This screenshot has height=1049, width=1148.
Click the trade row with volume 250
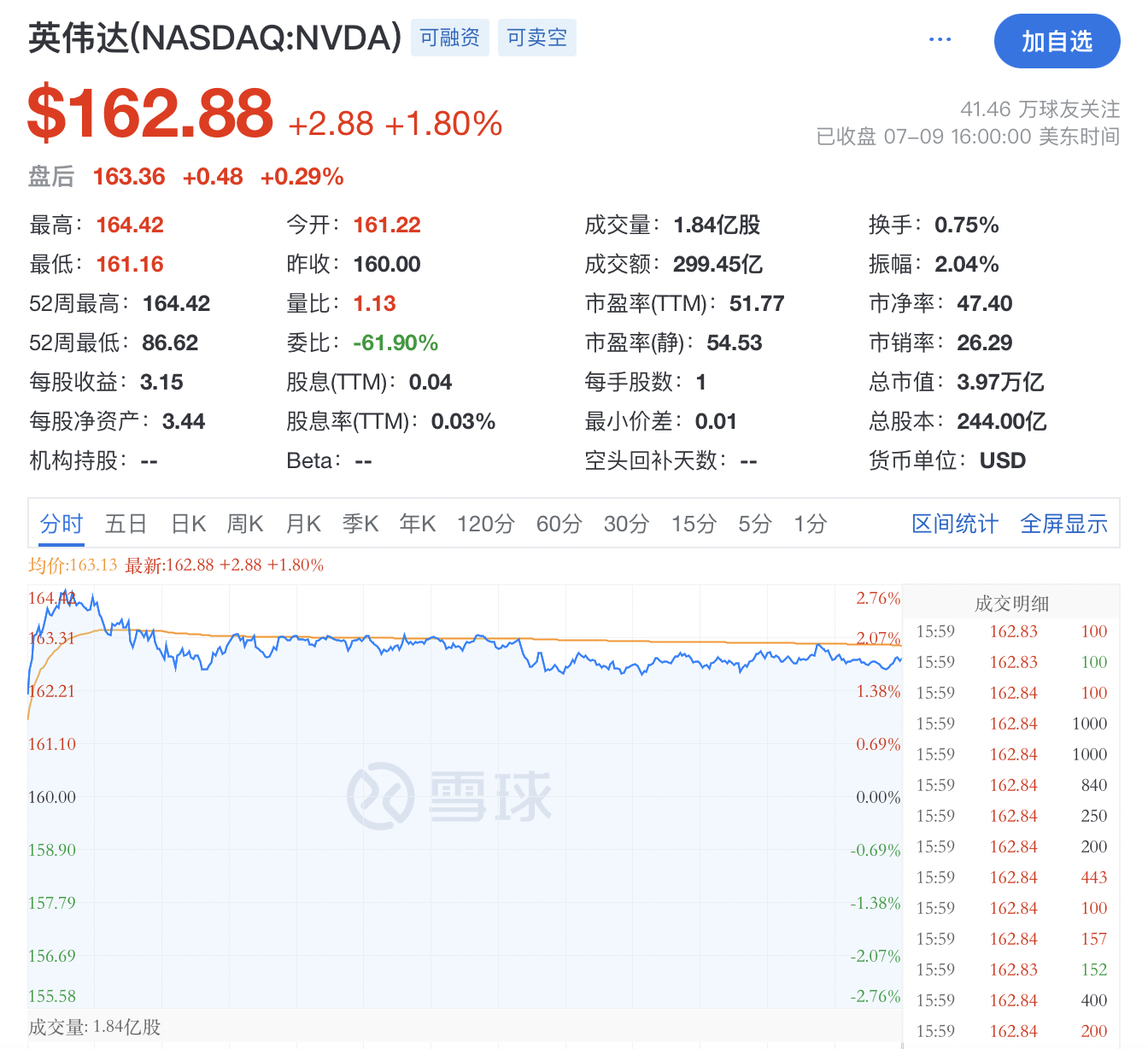point(1011,816)
